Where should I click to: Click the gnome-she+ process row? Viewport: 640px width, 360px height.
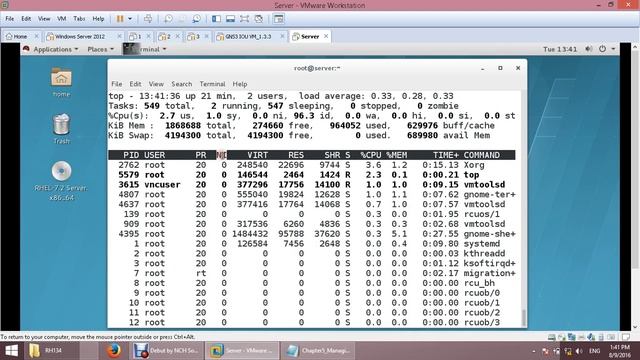[x=311, y=234]
